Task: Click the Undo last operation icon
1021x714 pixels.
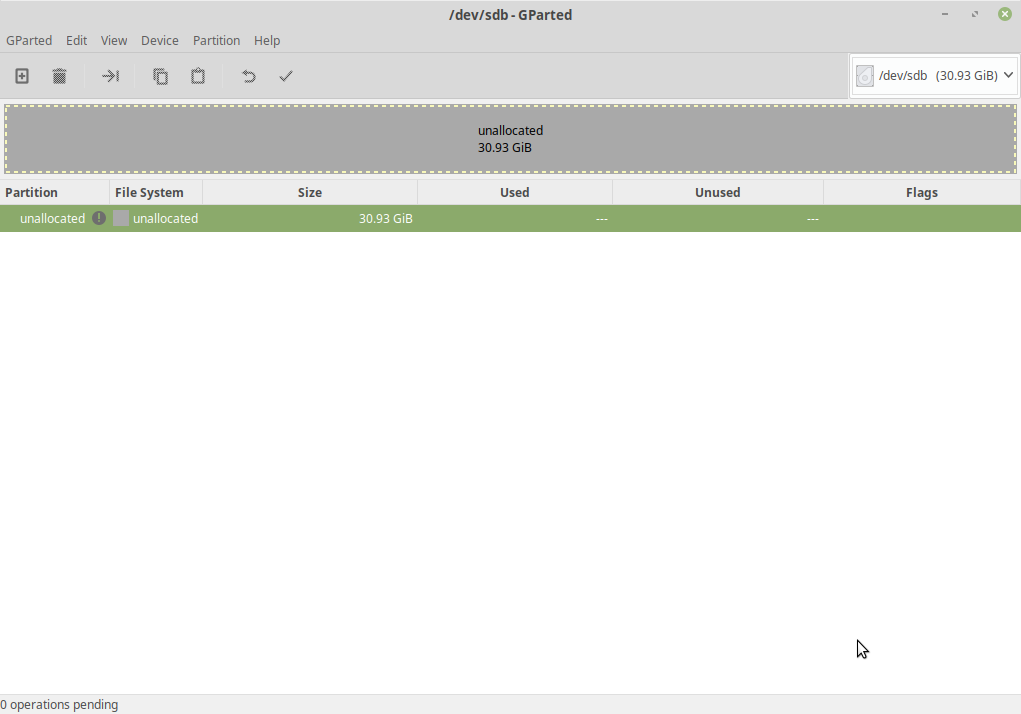Action: click(249, 76)
